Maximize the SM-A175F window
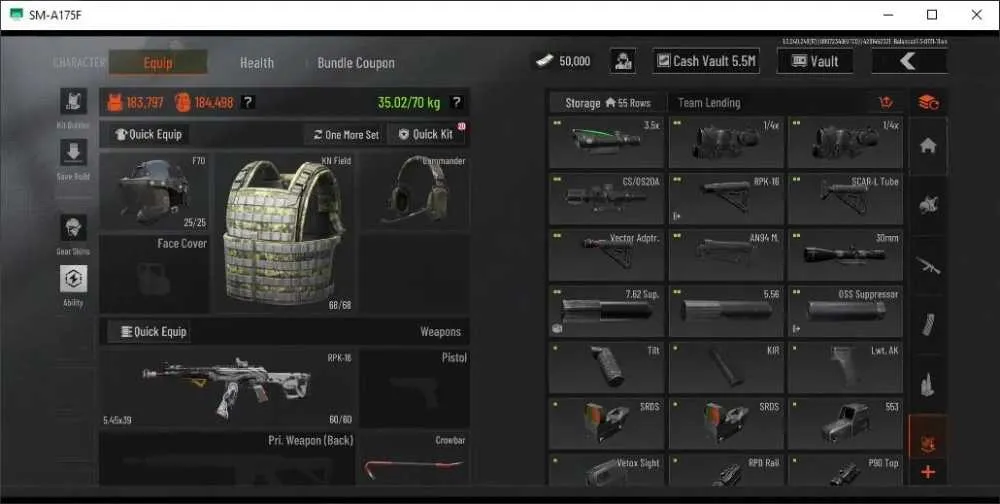This screenshot has height=504, width=1000. point(932,15)
